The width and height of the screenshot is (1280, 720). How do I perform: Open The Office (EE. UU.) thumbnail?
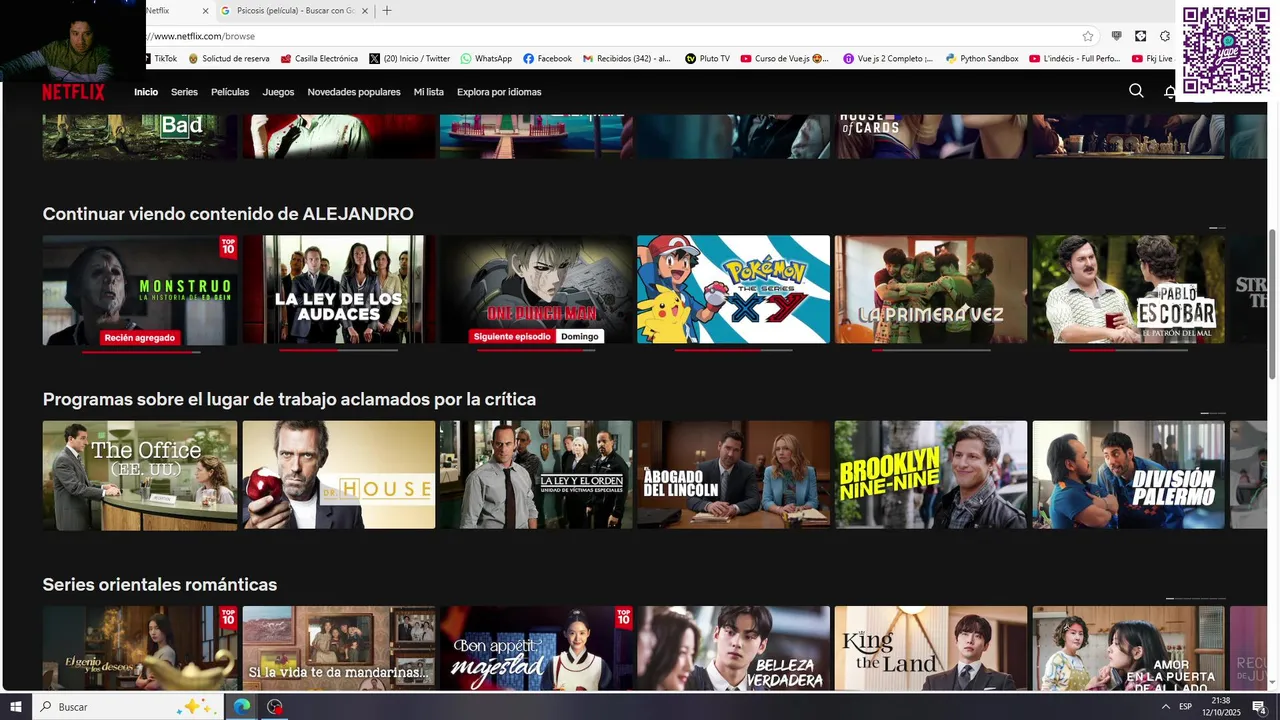point(140,475)
